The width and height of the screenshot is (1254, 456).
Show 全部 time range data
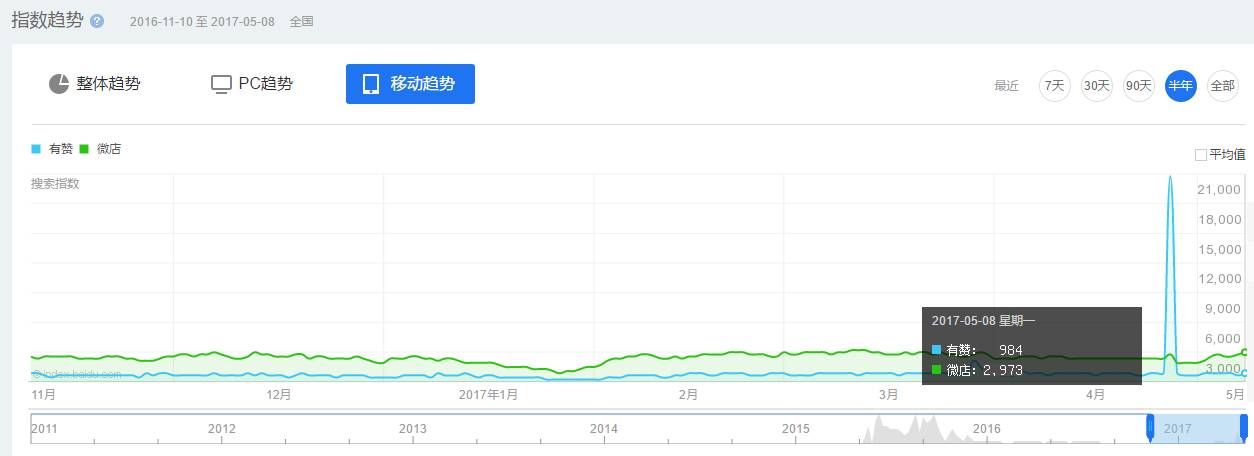coord(1222,86)
